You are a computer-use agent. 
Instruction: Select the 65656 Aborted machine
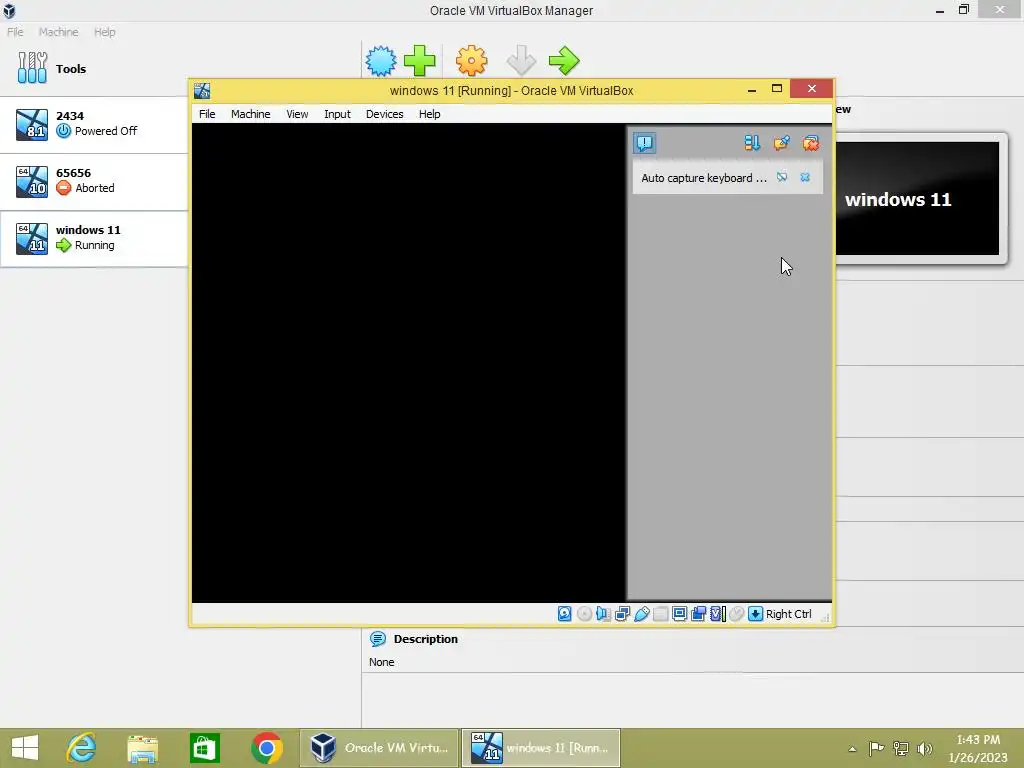(x=94, y=182)
